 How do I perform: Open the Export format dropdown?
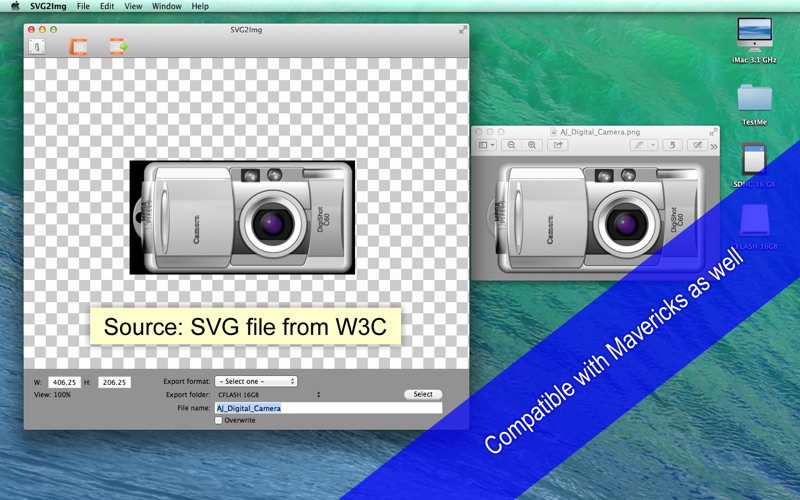pyautogui.click(x=256, y=381)
